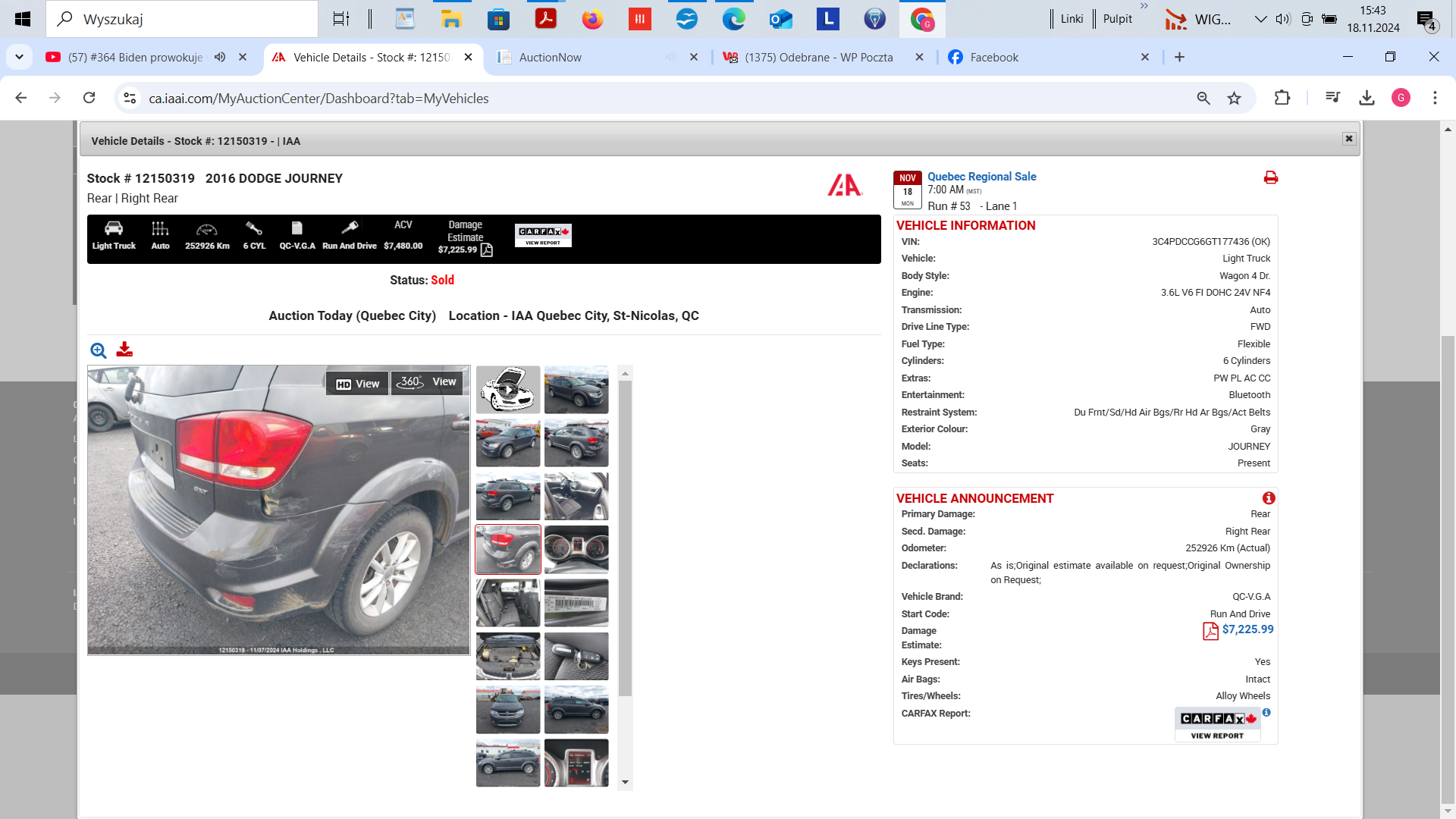Expand the tab search dropdown chevron
This screenshot has height=819, width=1456.
tap(19, 57)
